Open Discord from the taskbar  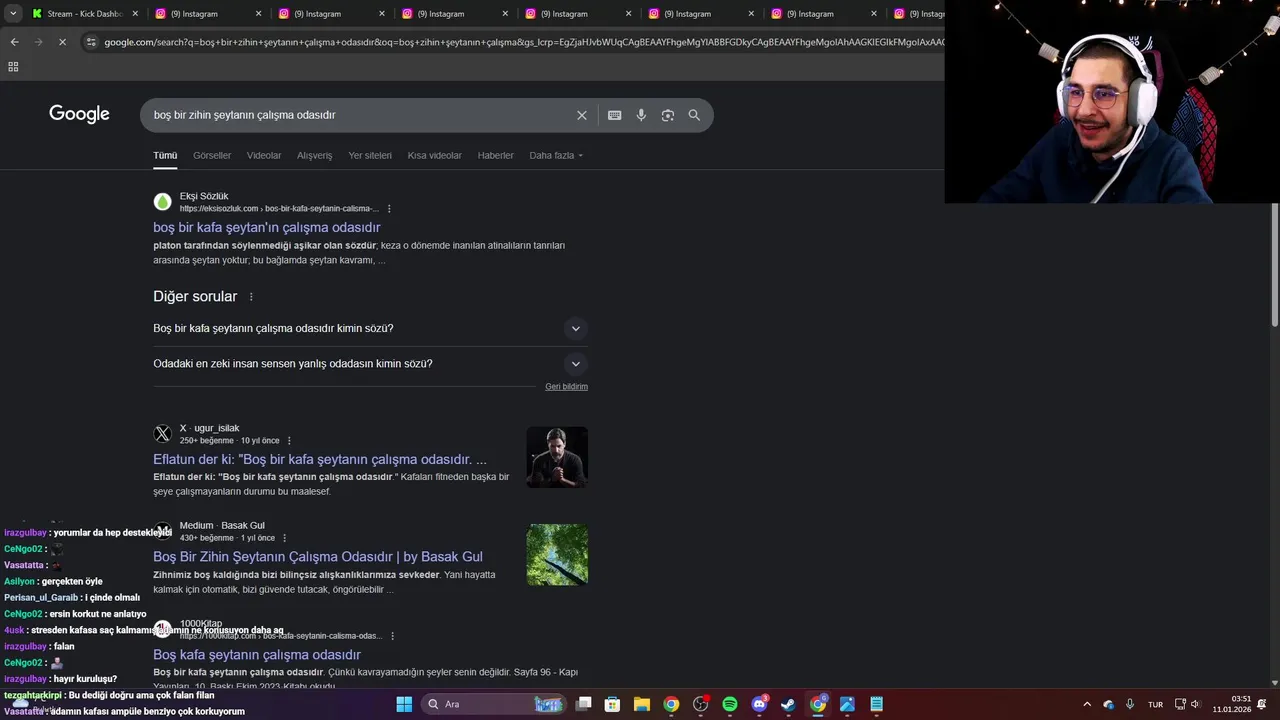pyautogui.click(x=759, y=704)
